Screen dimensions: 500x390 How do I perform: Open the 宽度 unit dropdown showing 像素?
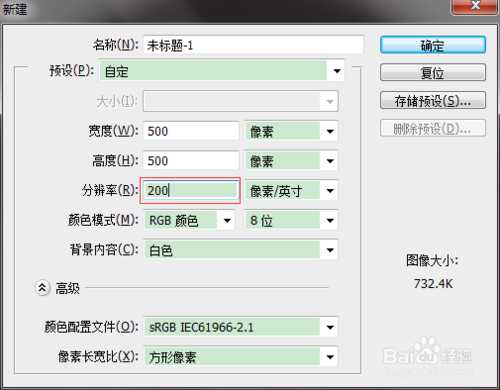tap(292, 131)
